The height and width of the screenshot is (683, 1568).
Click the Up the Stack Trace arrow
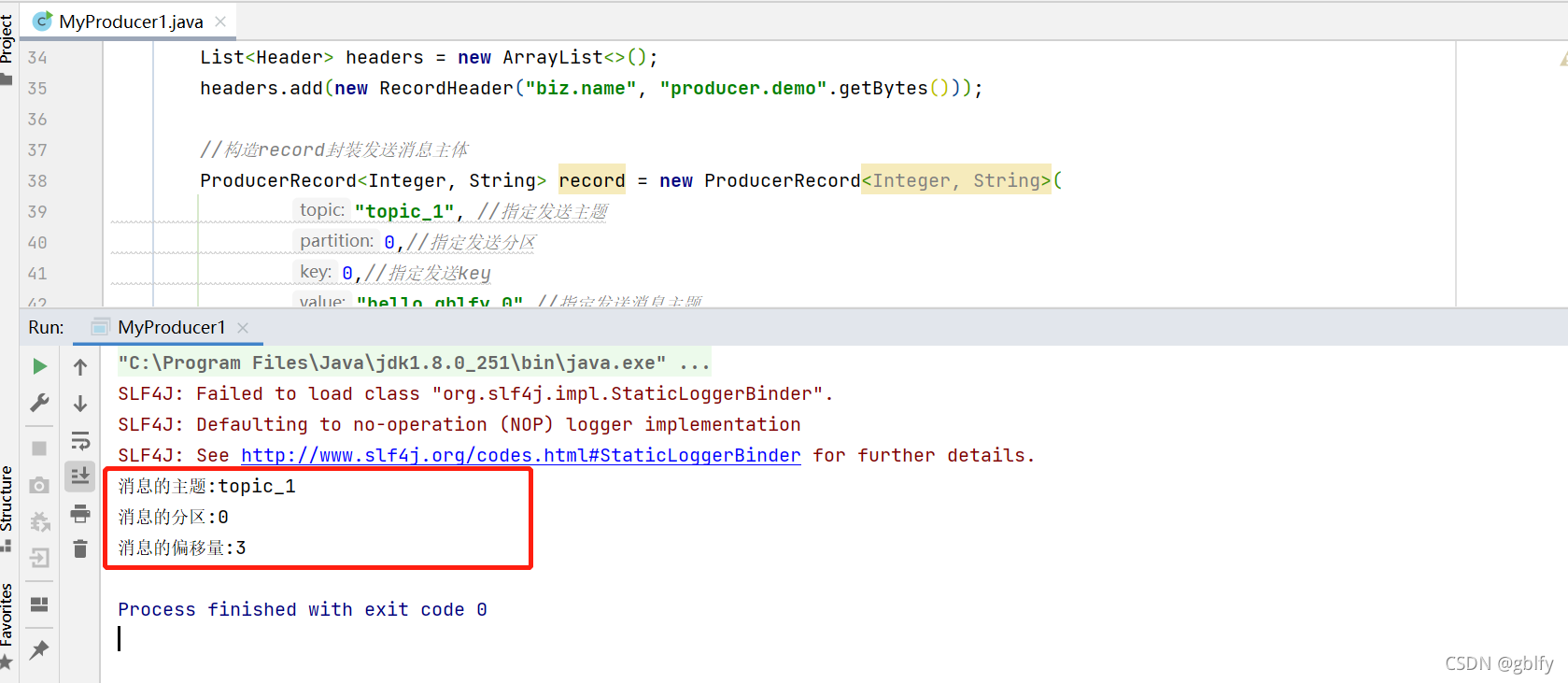click(x=80, y=367)
